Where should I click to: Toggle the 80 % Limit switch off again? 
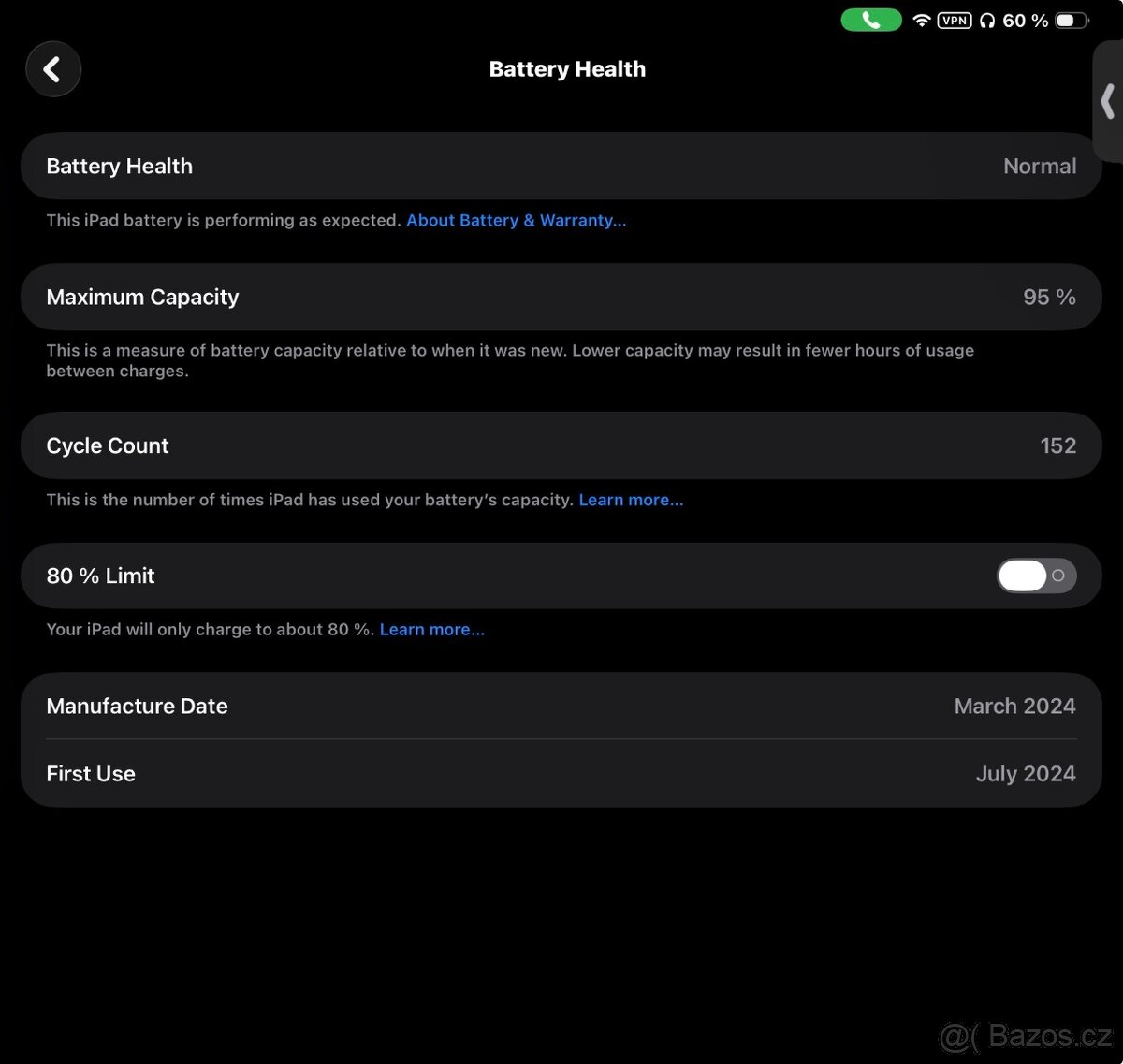(1036, 576)
